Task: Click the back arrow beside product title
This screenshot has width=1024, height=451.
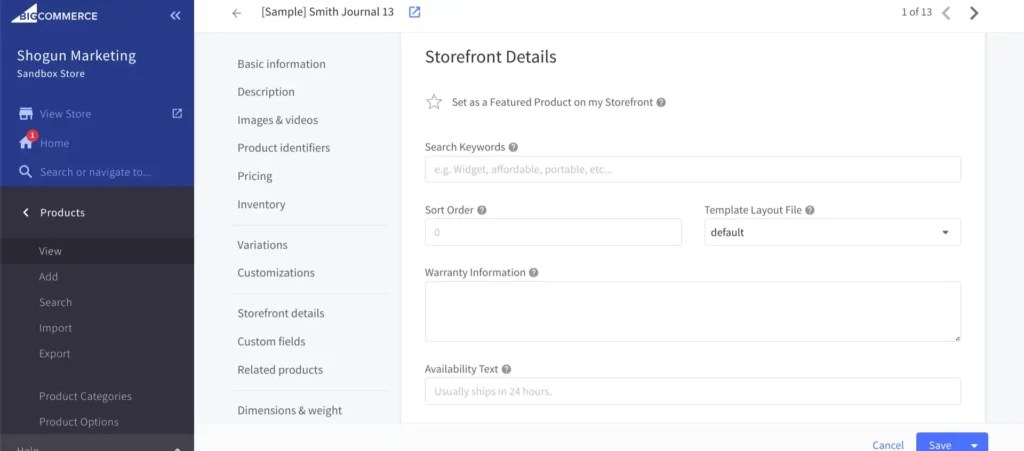Action: [236, 13]
